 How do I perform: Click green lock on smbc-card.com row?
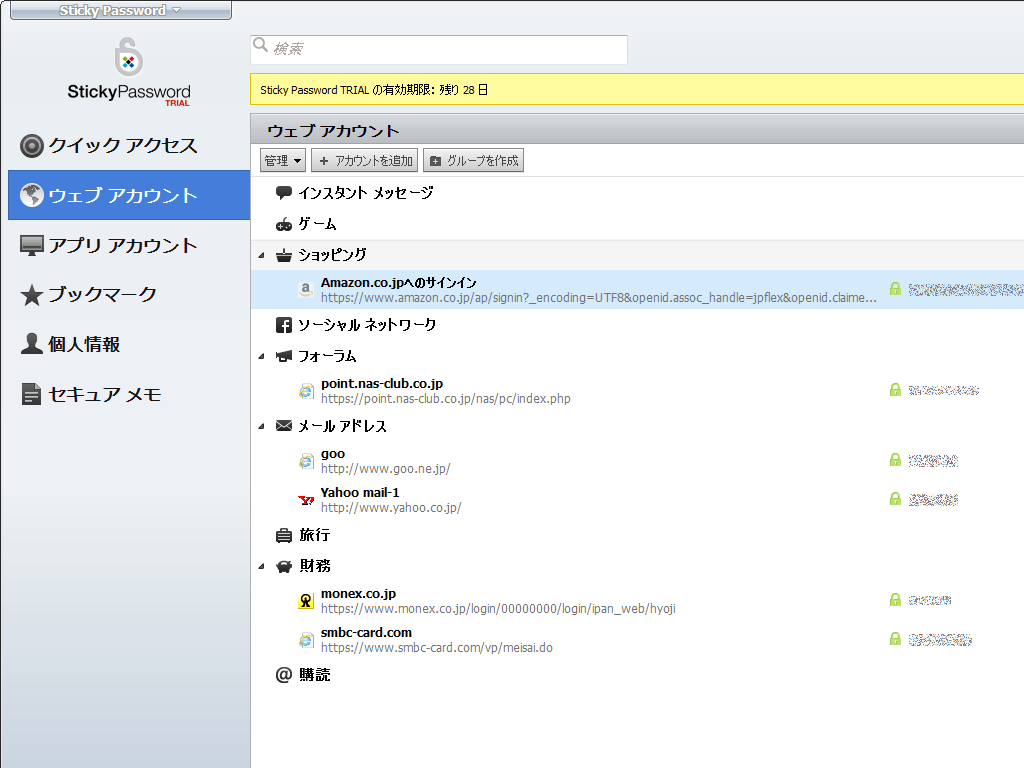tap(895, 639)
